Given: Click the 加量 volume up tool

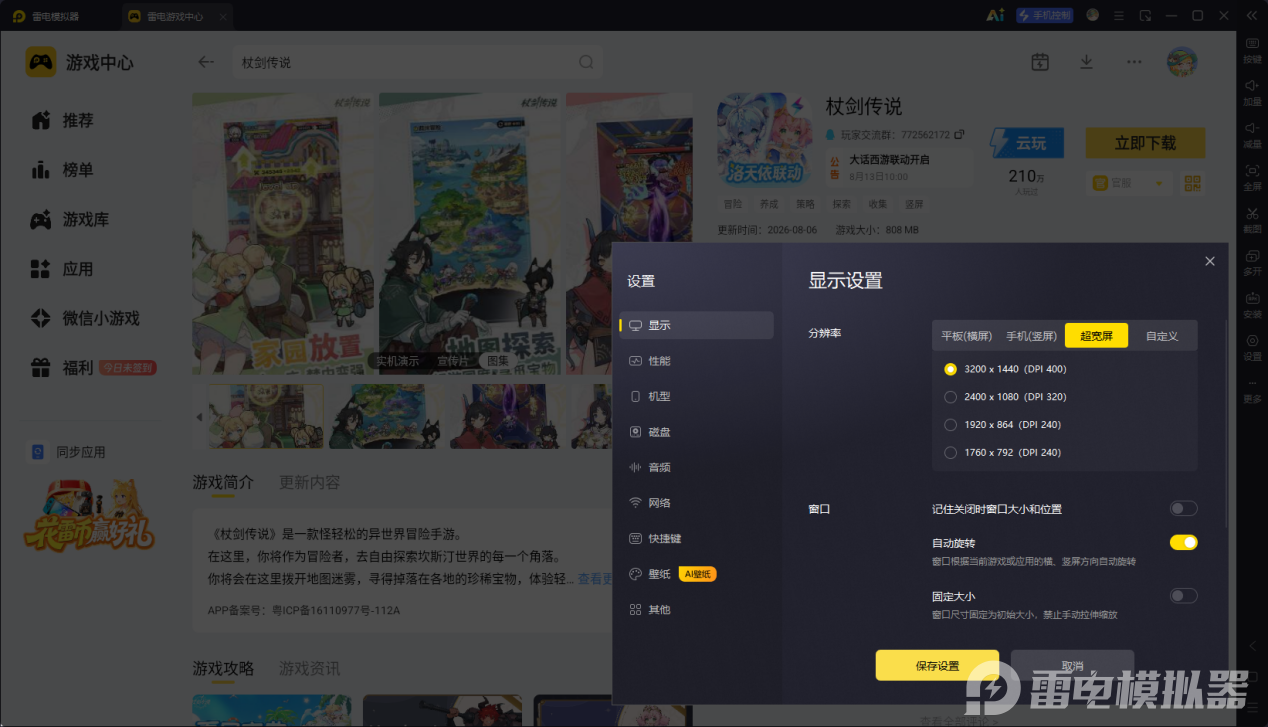Looking at the screenshot, I should click(1252, 92).
